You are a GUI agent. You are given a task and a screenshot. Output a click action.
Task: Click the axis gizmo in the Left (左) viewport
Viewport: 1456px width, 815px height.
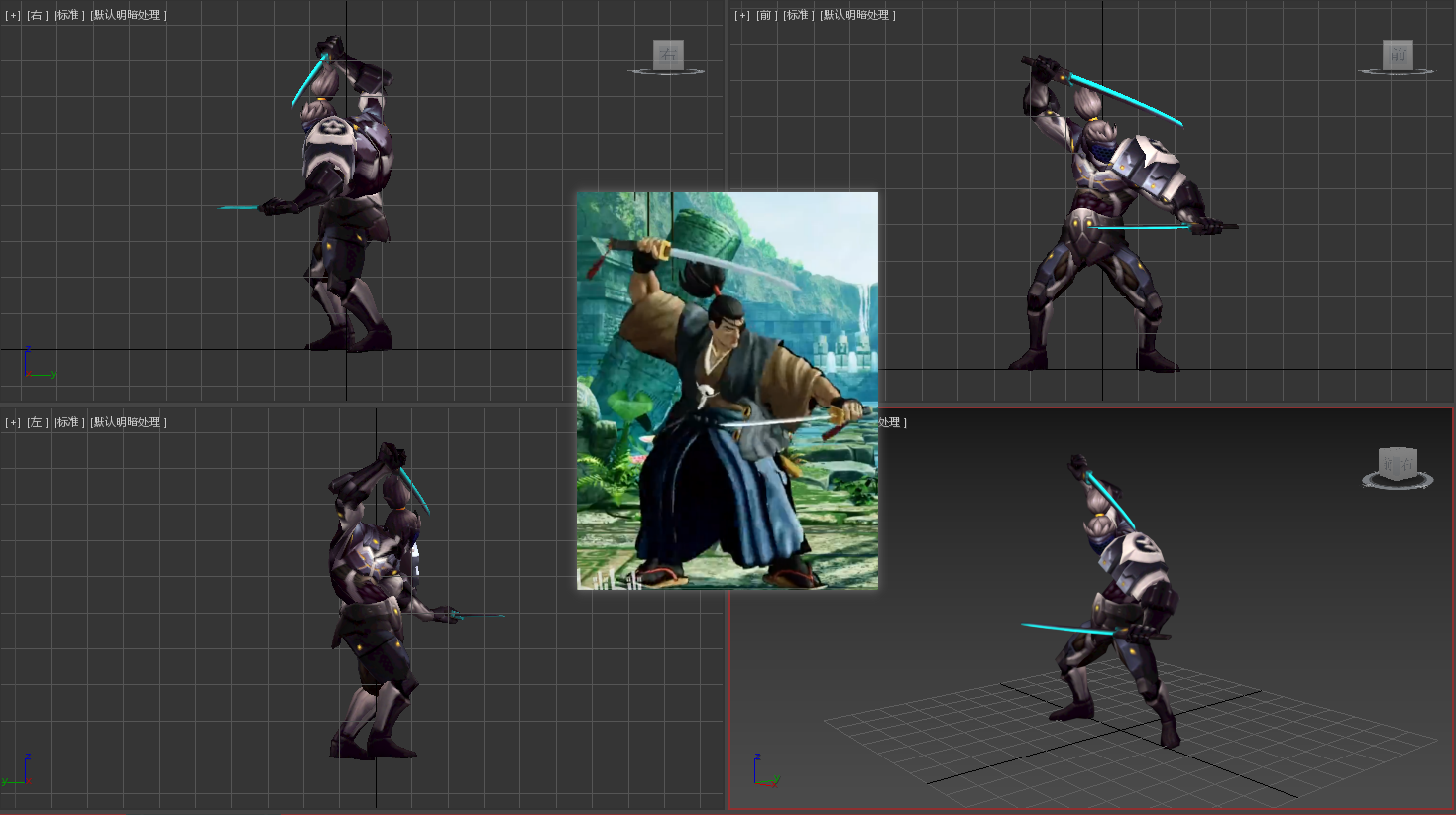[x=20, y=772]
